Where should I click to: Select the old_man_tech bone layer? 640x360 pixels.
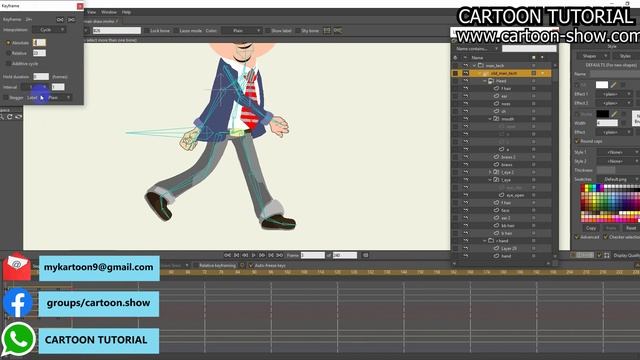click(x=504, y=73)
